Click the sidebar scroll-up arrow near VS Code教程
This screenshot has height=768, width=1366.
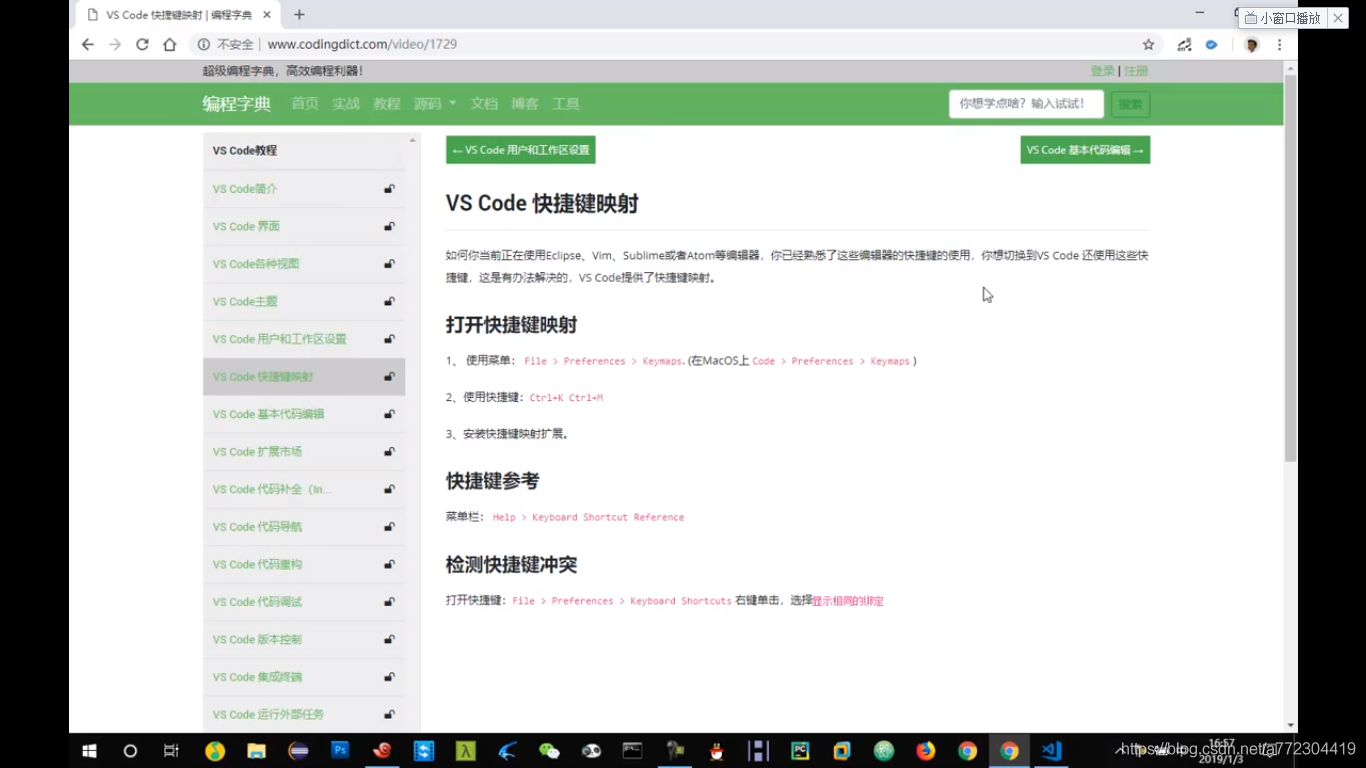coord(412,140)
